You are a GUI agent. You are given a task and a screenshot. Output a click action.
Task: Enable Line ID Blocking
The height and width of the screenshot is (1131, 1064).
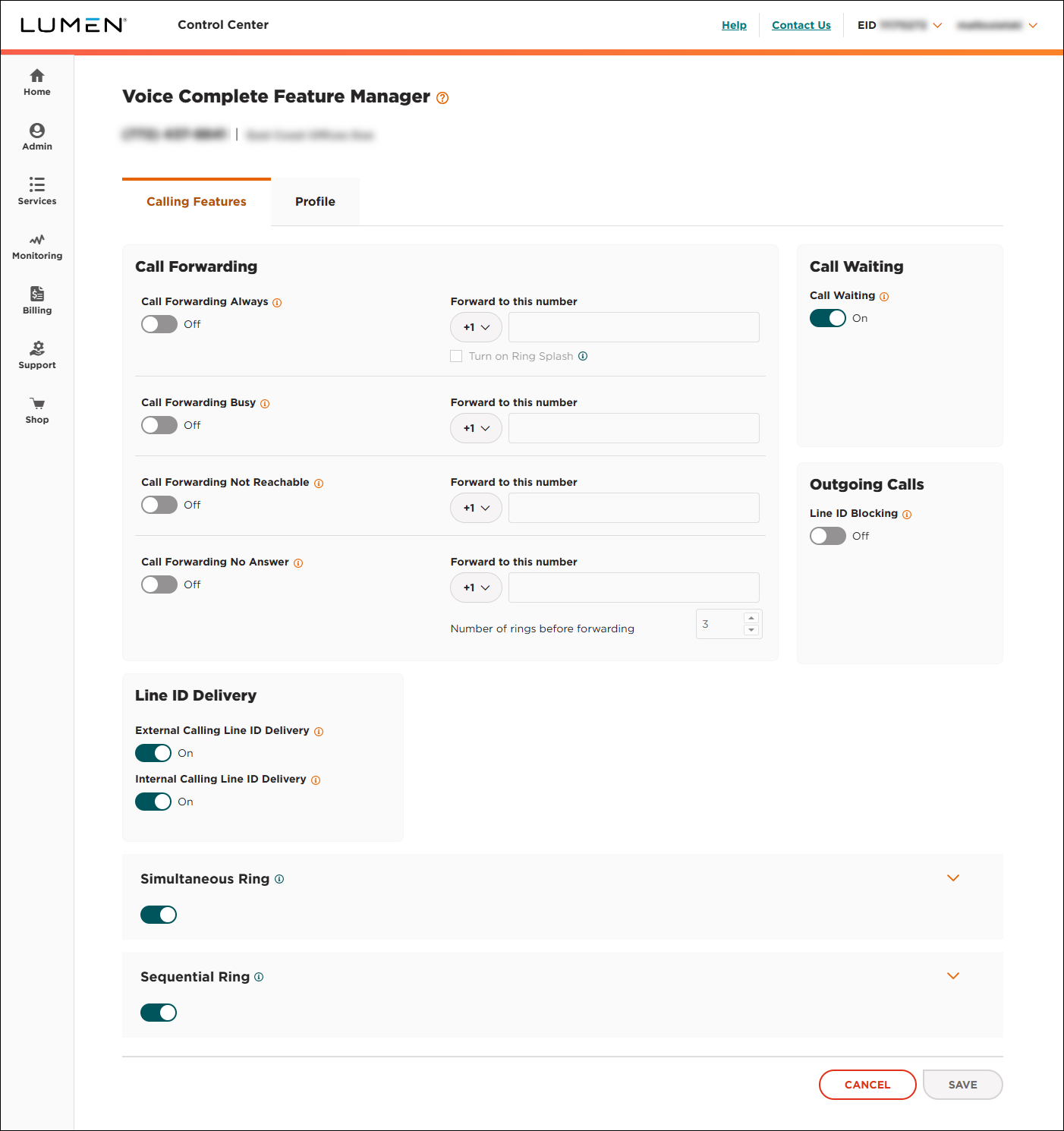pos(827,536)
